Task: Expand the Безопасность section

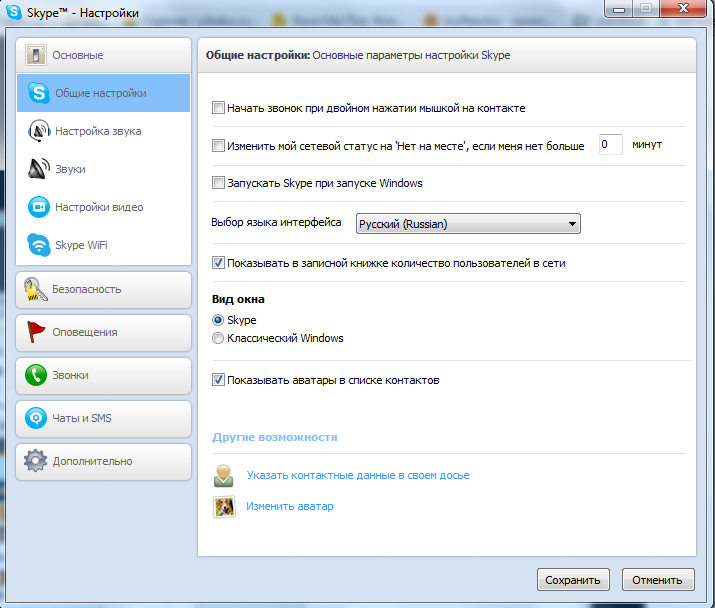Action: click(x=104, y=290)
